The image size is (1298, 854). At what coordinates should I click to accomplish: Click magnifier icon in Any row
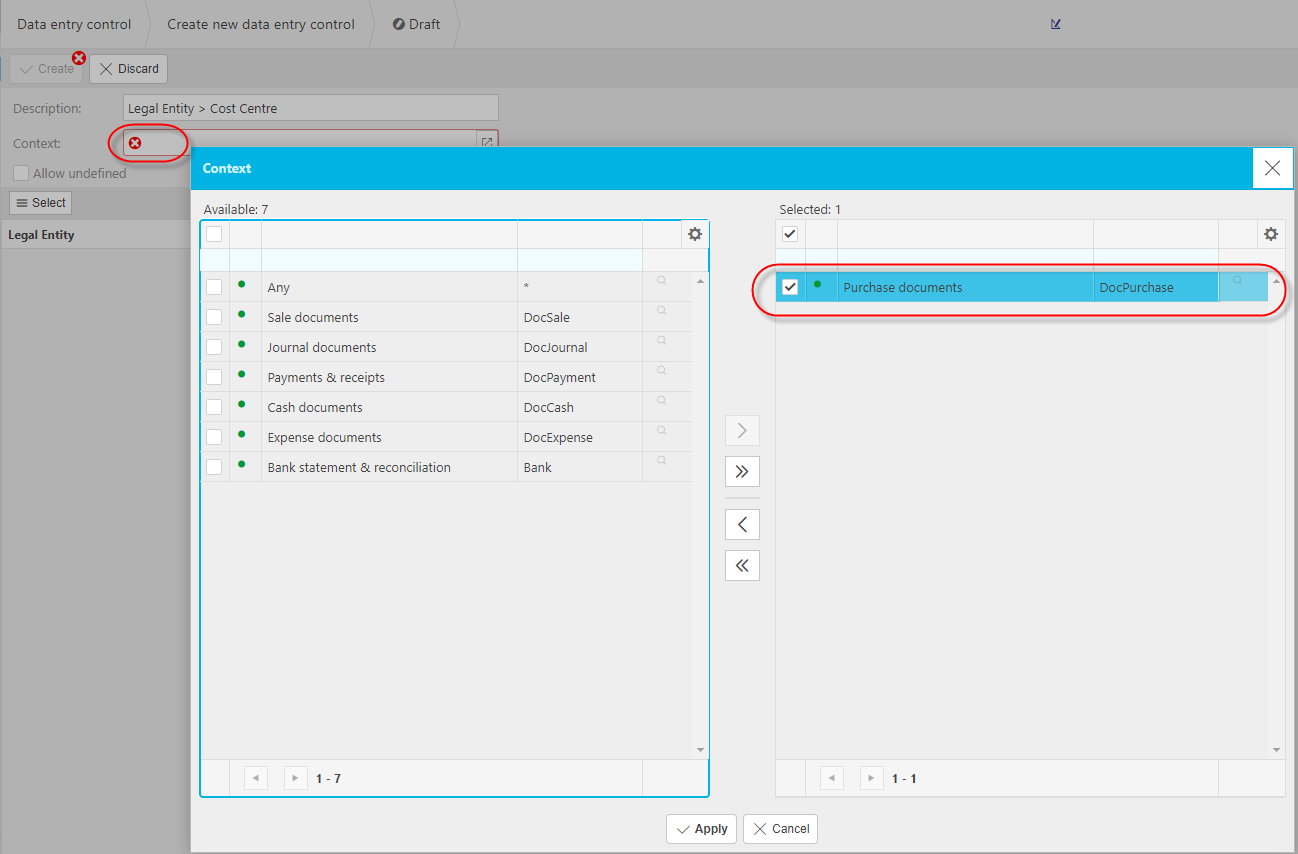(x=661, y=281)
